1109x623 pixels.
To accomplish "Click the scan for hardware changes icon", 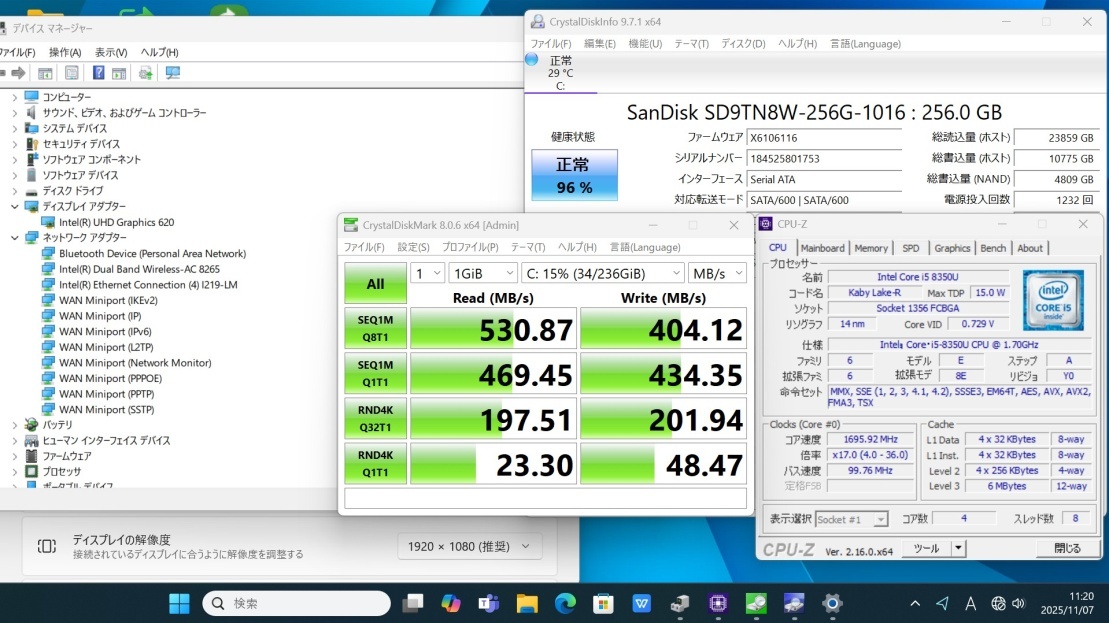I will [x=173, y=73].
